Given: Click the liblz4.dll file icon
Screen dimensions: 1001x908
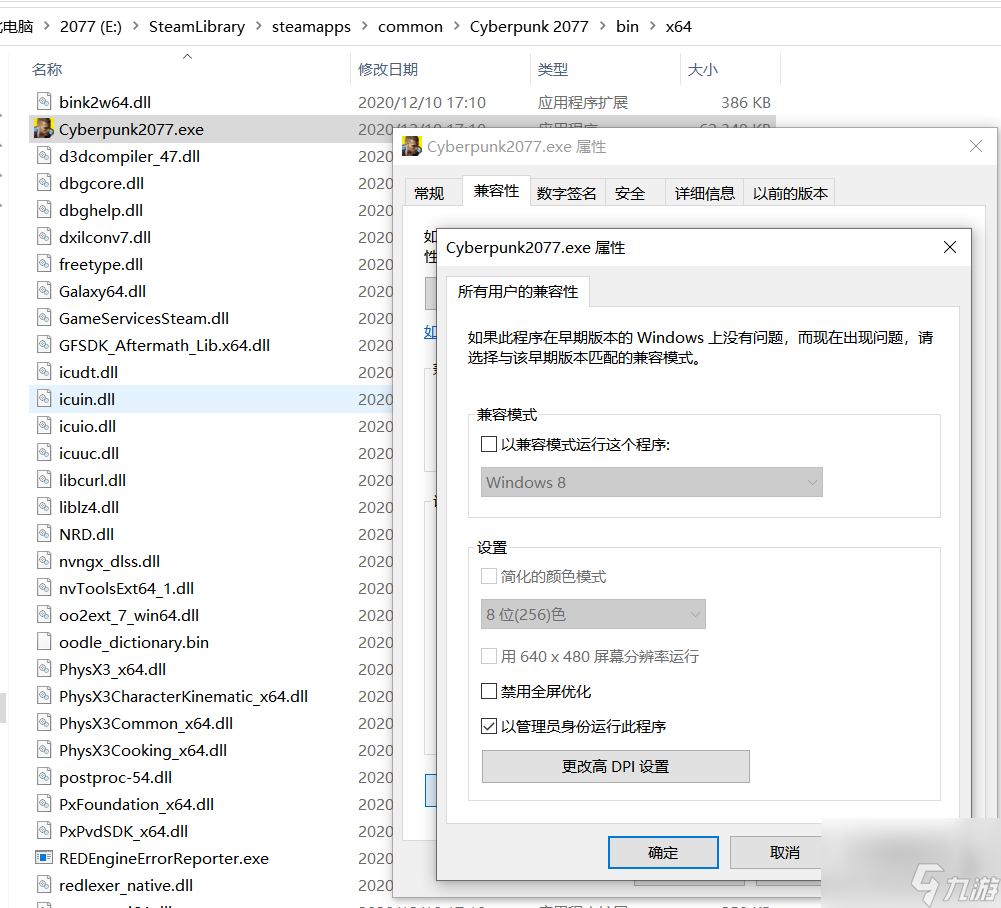Looking at the screenshot, I should click(x=44, y=507).
